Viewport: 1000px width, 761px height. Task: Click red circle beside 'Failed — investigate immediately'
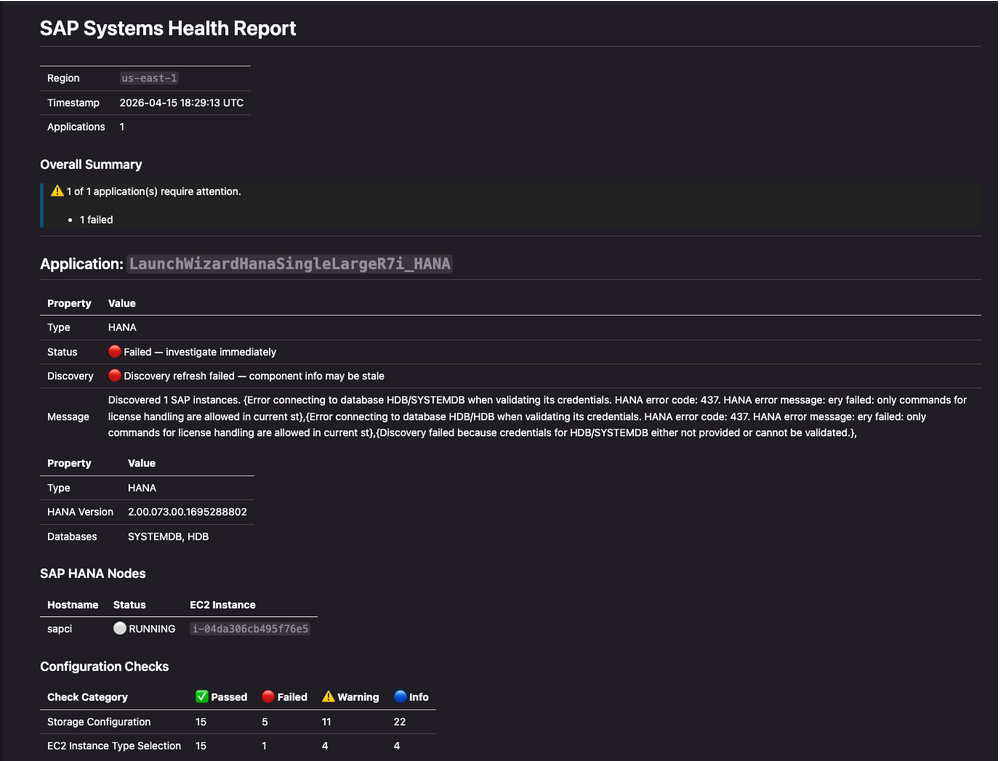pyautogui.click(x=115, y=352)
